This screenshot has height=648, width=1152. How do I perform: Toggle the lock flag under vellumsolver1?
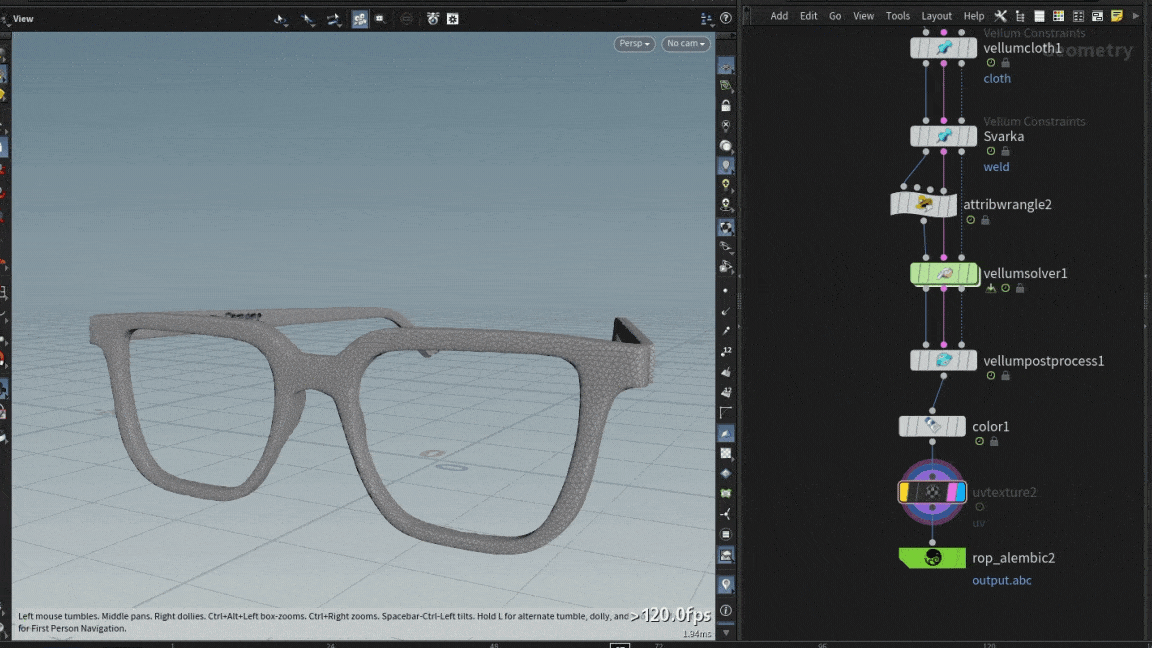1020,288
